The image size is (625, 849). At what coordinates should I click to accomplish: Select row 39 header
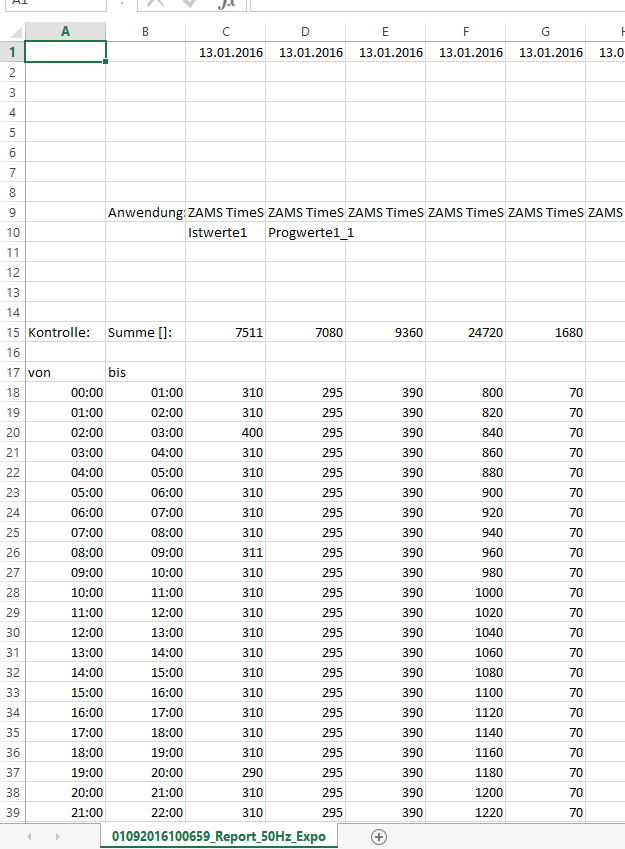(12, 813)
